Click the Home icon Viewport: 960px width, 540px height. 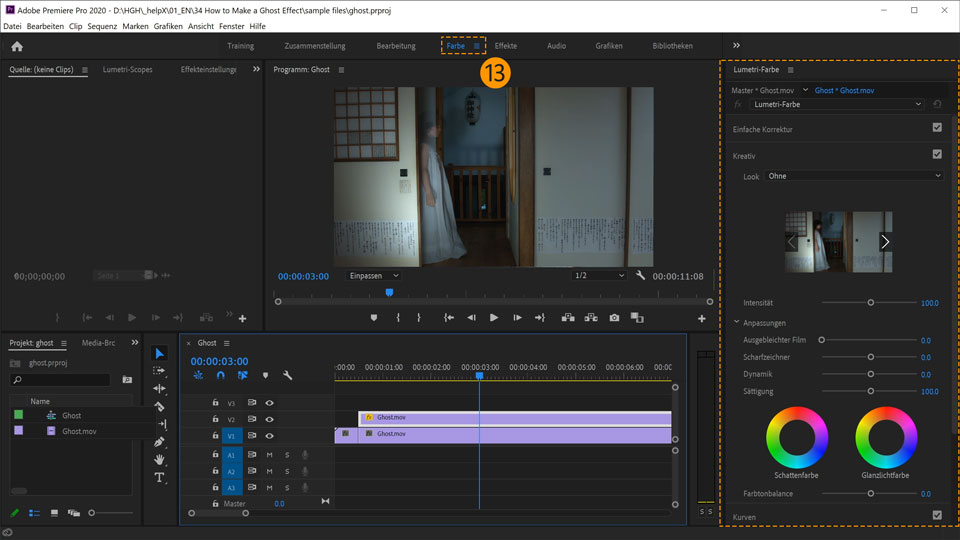coord(17,46)
